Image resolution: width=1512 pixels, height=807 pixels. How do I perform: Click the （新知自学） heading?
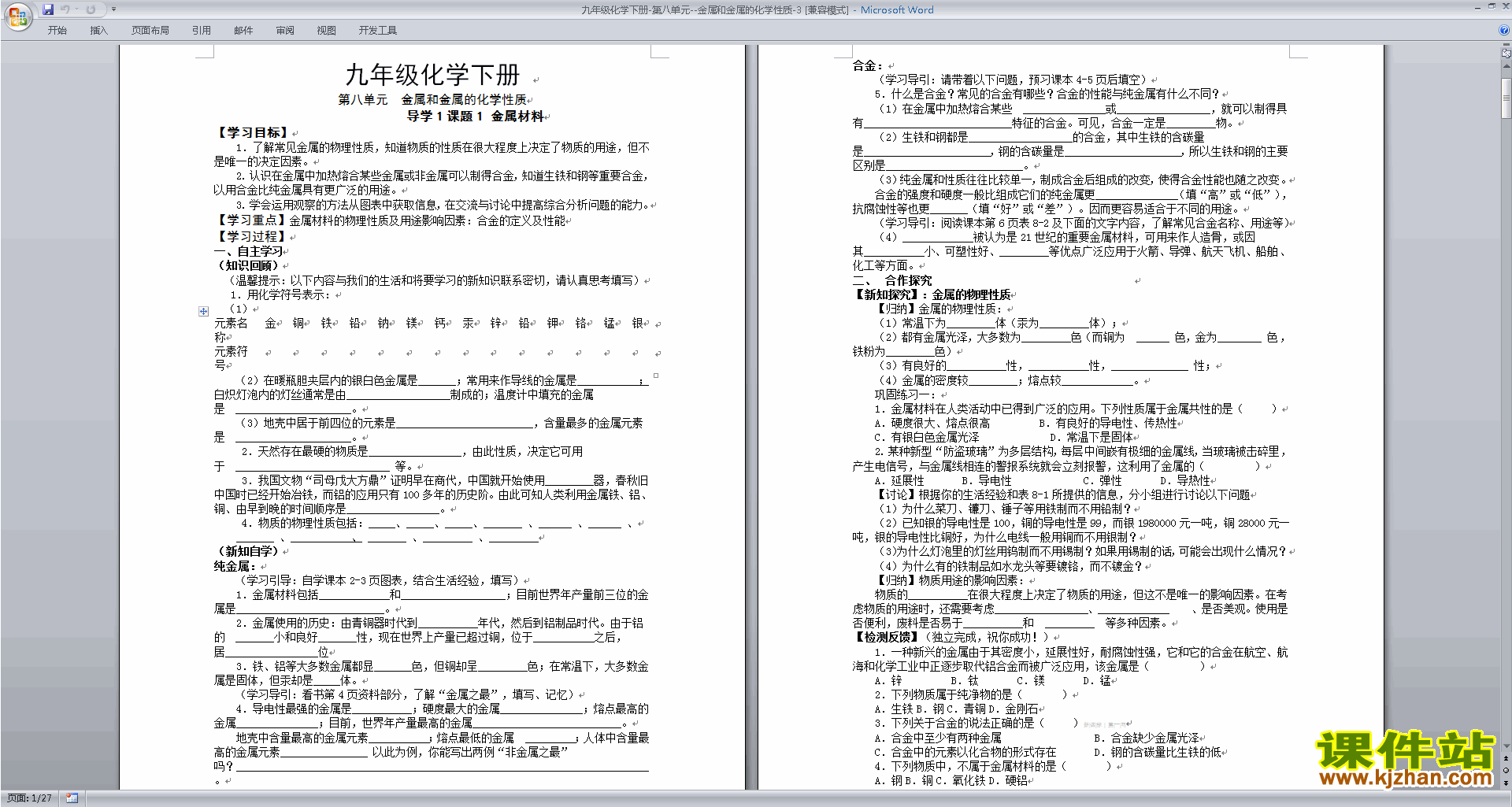click(x=248, y=551)
